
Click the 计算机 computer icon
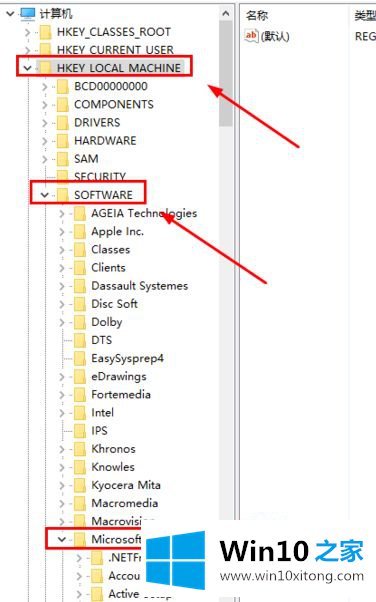(28, 14)
